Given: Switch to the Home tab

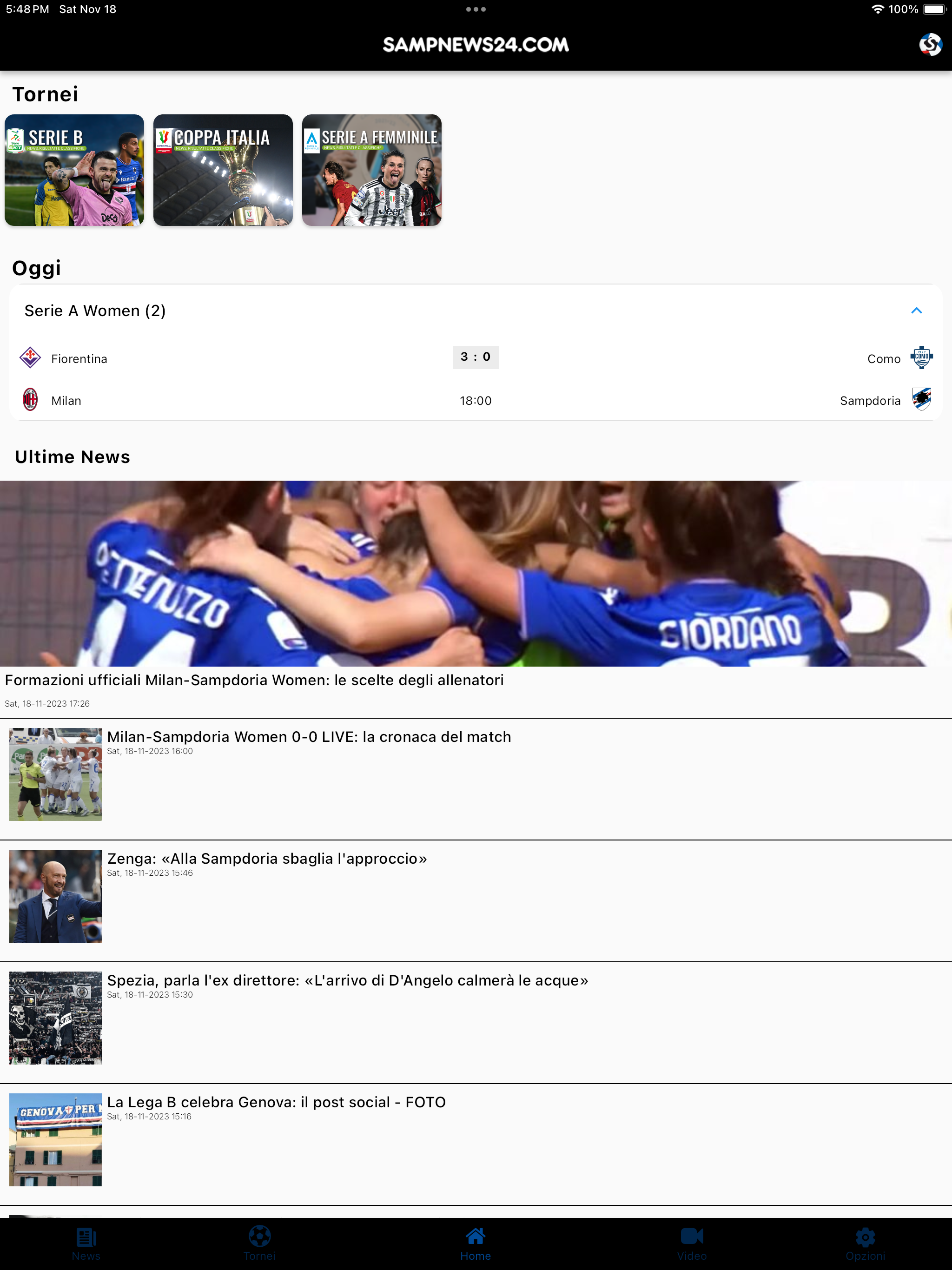Looking at the screenshot, I should click(476, 1244).
